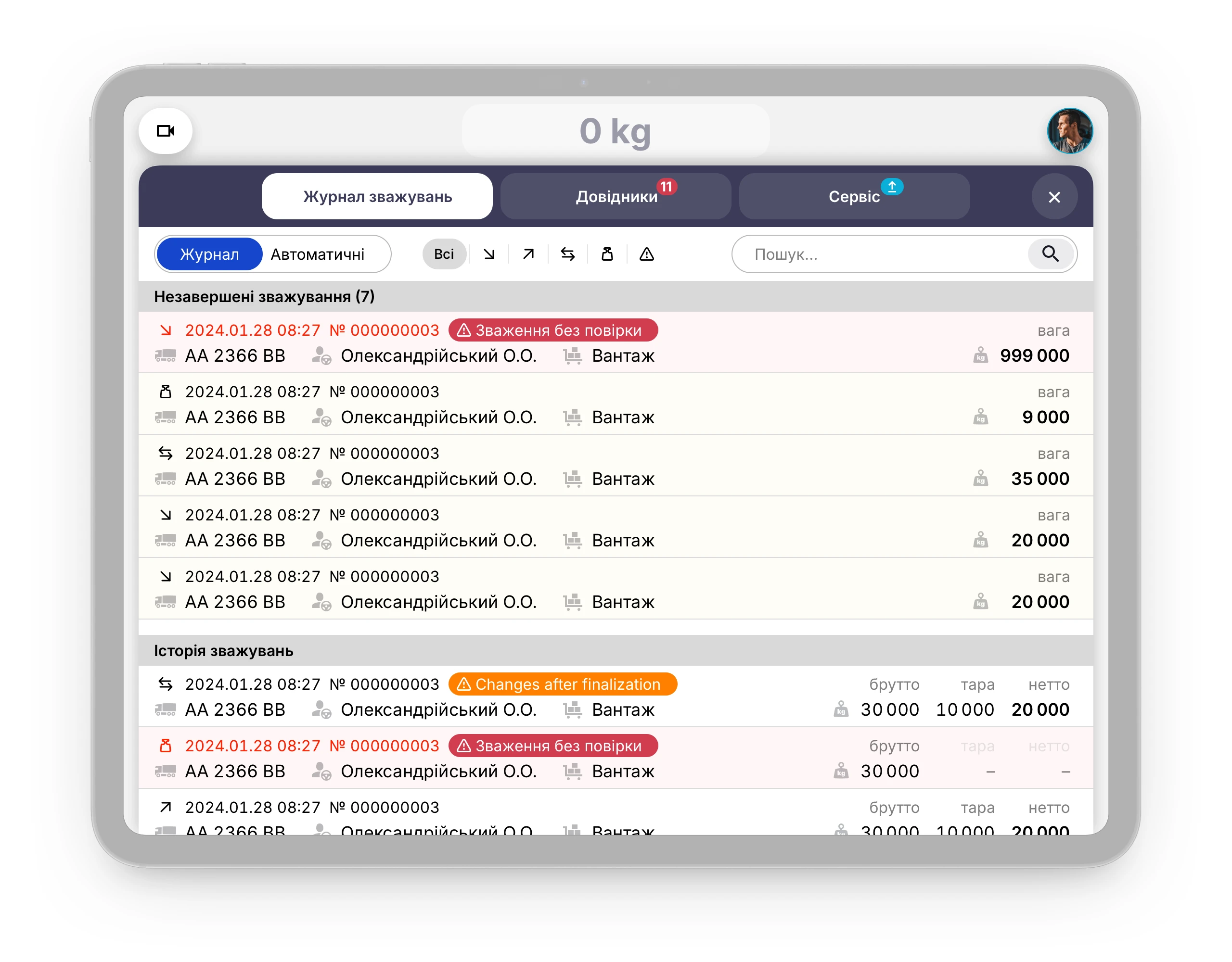Filter by tare weight bottle icon
The width and height of the screenshot is (1232, 962).
tap(607, 254)
